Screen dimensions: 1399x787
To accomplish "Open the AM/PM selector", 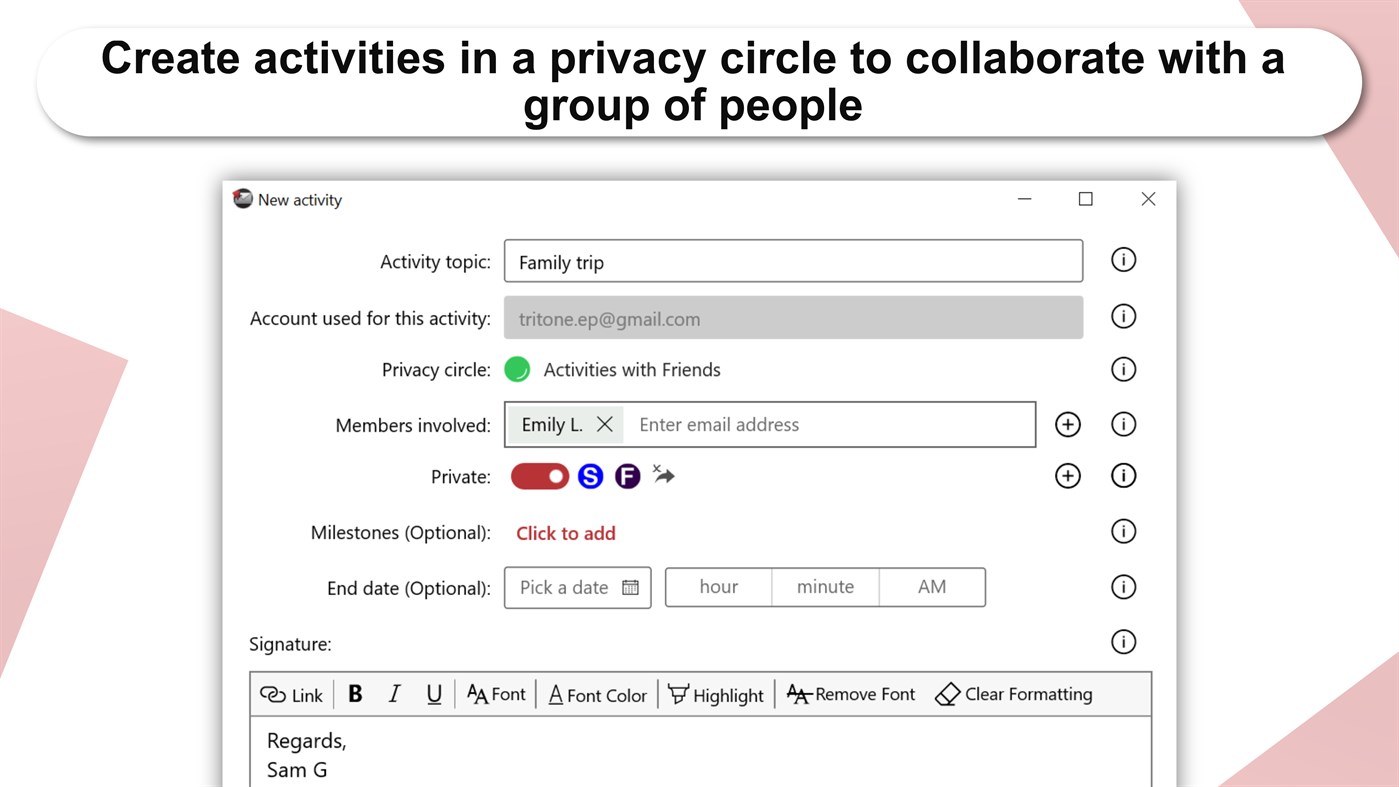I will (931, 587).
